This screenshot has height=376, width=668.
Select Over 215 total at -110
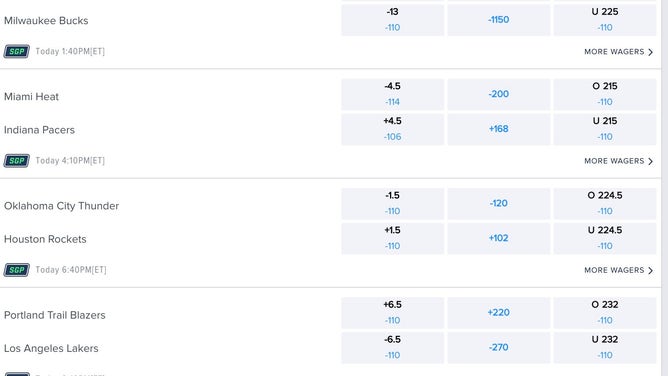pos(605,94)
